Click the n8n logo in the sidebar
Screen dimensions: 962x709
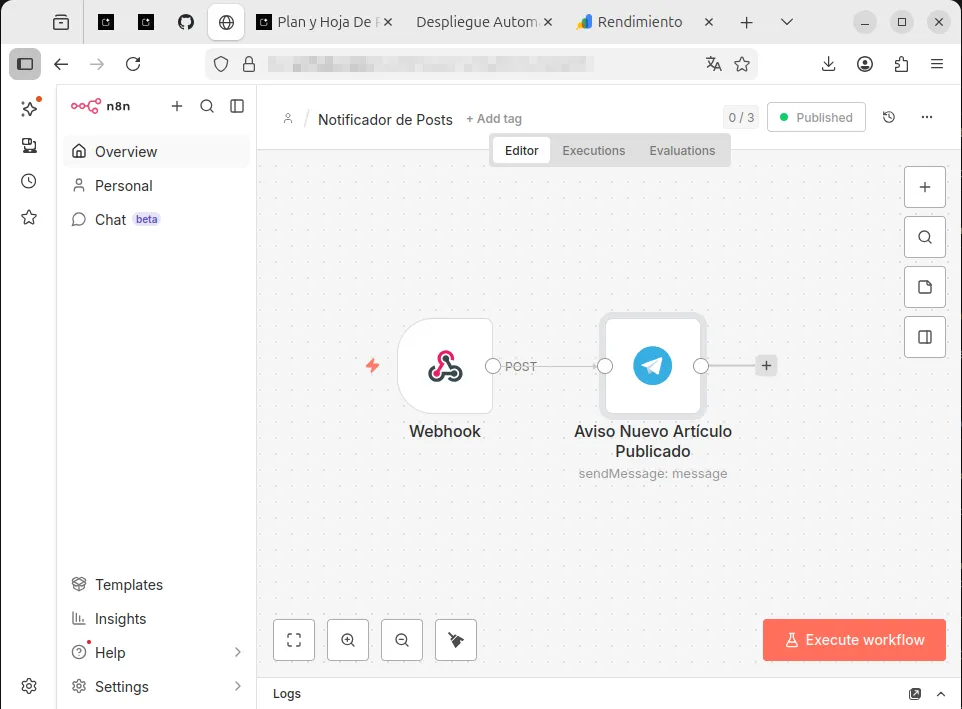pyautogui.click(x=100, y=106)
